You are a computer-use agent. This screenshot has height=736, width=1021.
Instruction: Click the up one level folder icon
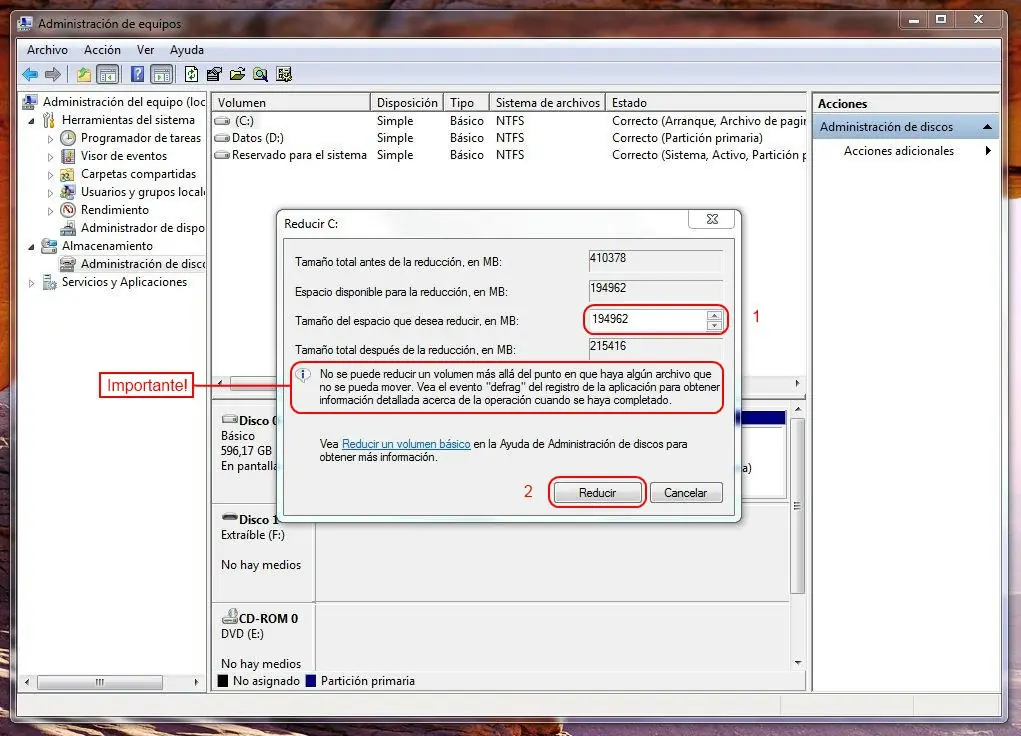(84, 74)
